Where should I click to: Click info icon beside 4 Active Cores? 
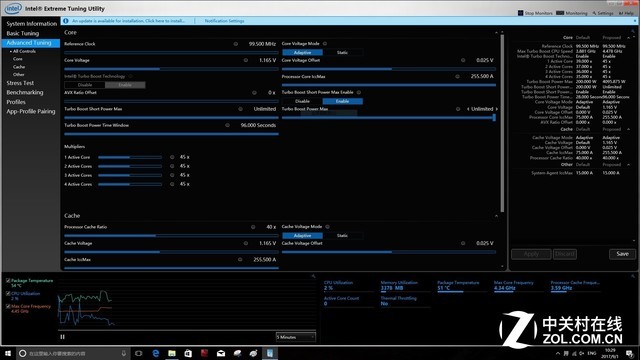[x=172, y=184]
